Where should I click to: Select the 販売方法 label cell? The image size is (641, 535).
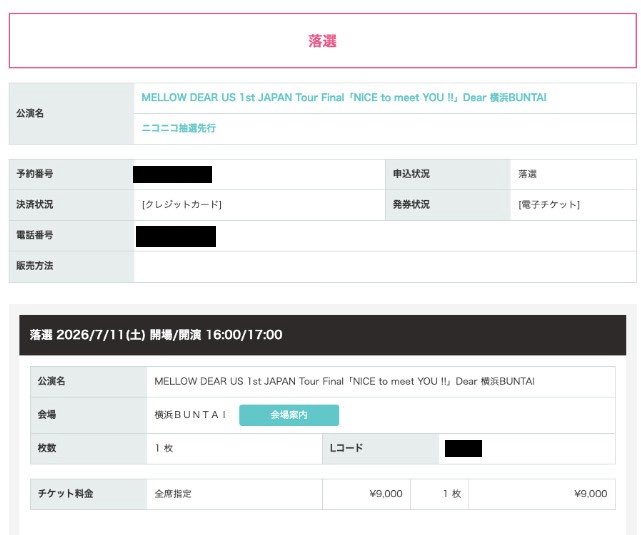click(72, 266)
